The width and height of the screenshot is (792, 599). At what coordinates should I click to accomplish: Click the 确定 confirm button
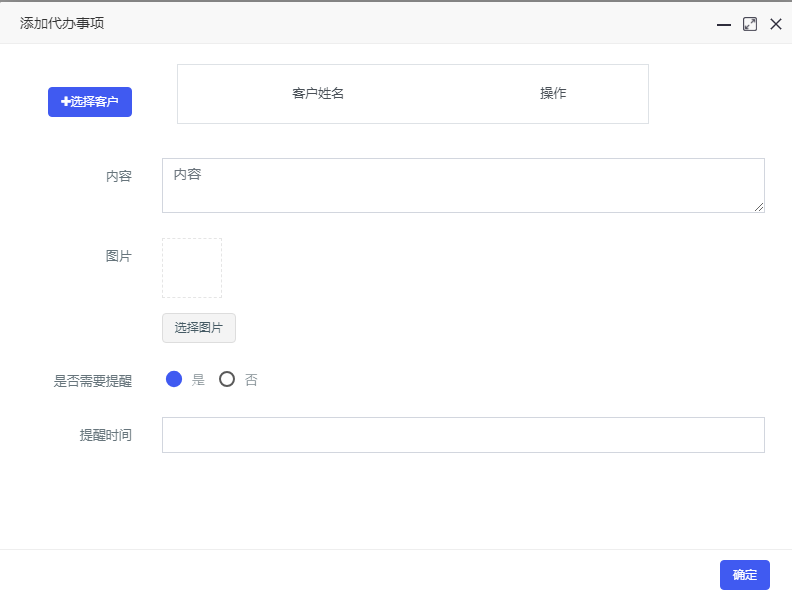[x=745, y=575]
